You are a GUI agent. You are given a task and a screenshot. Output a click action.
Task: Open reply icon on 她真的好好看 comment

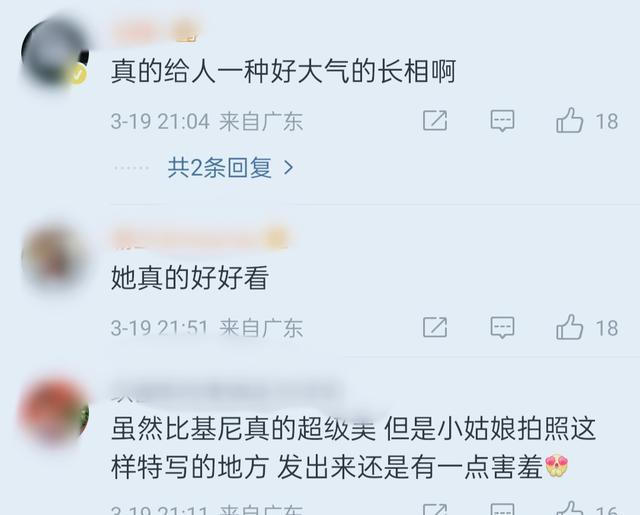[502, 327]
